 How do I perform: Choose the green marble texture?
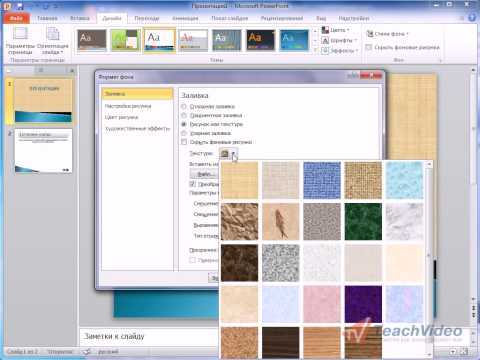363,222
